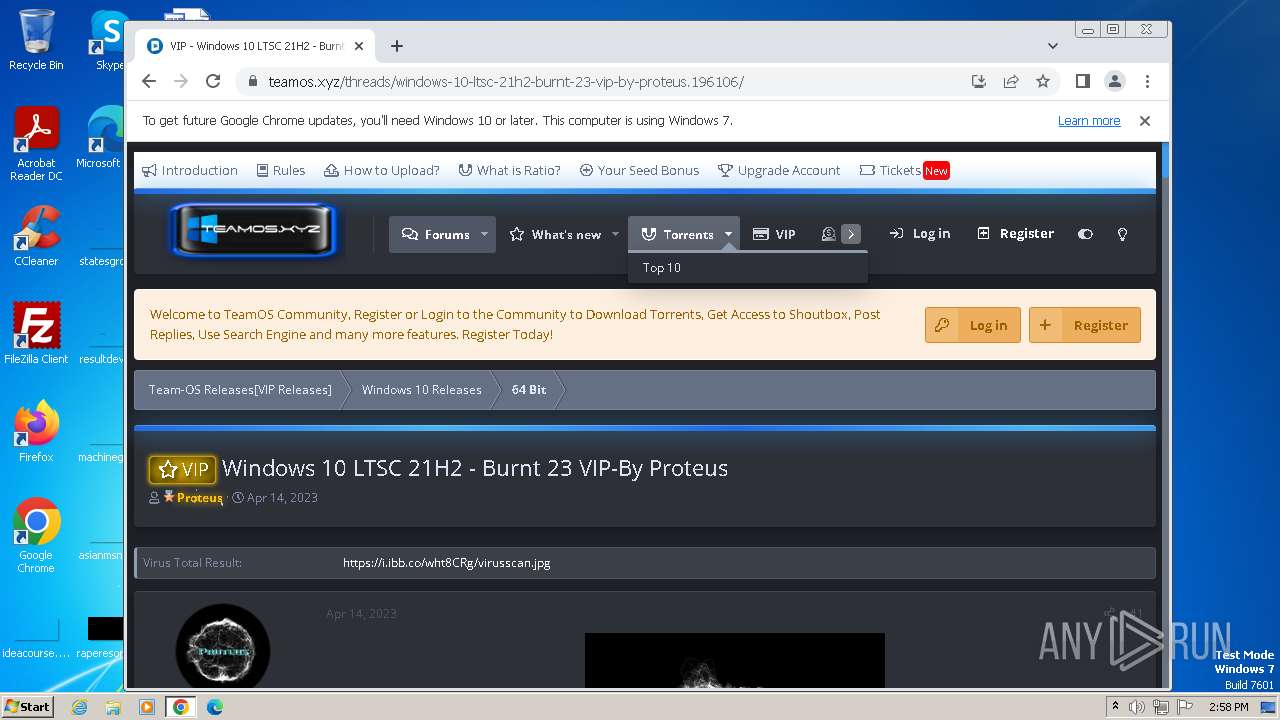Open Your Seed Bonus page
Image resolution: width=1280 pixels, height=720 pixels.
pos(639,170)
